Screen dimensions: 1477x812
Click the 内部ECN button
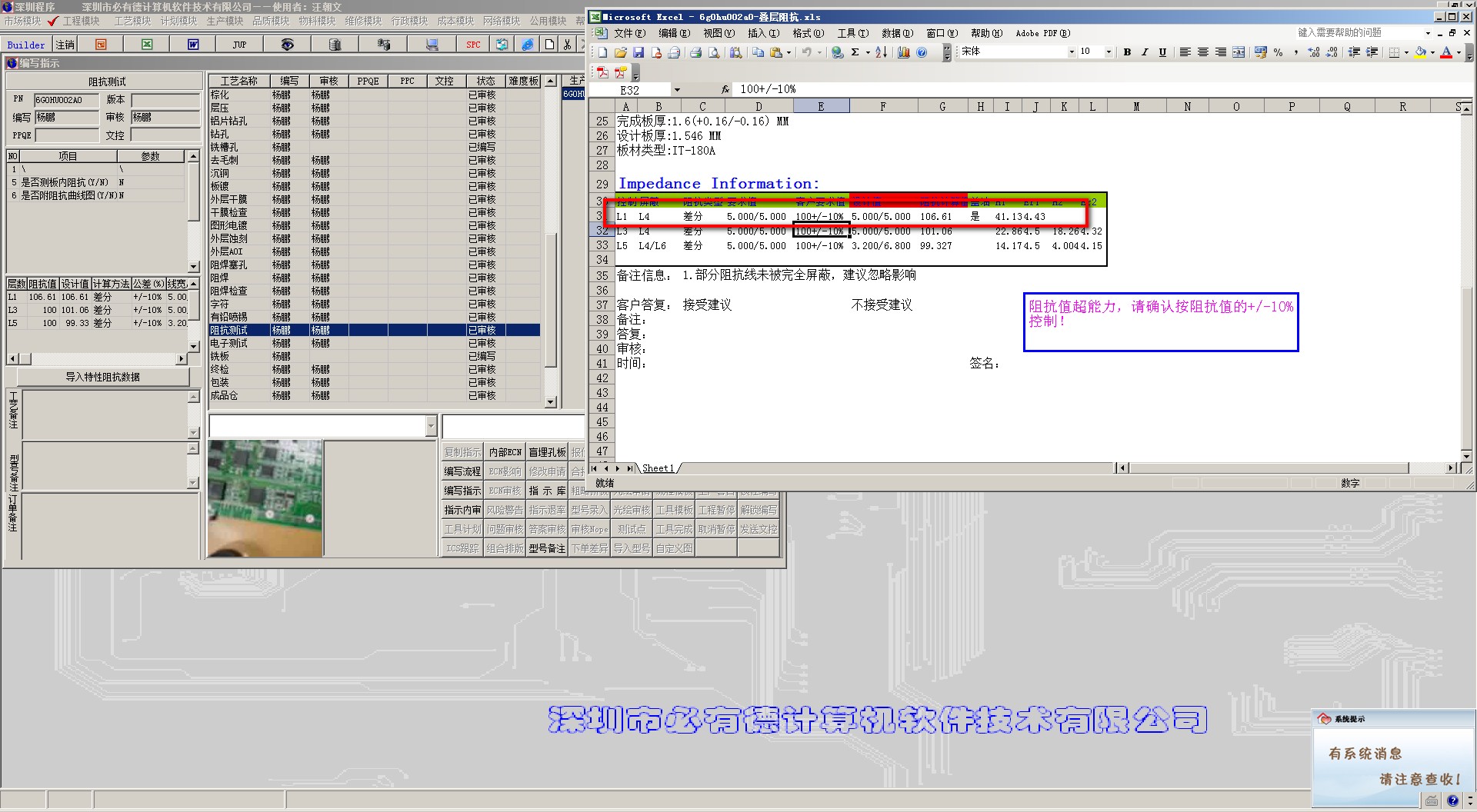pyautogui.click(x=505, y=452)
